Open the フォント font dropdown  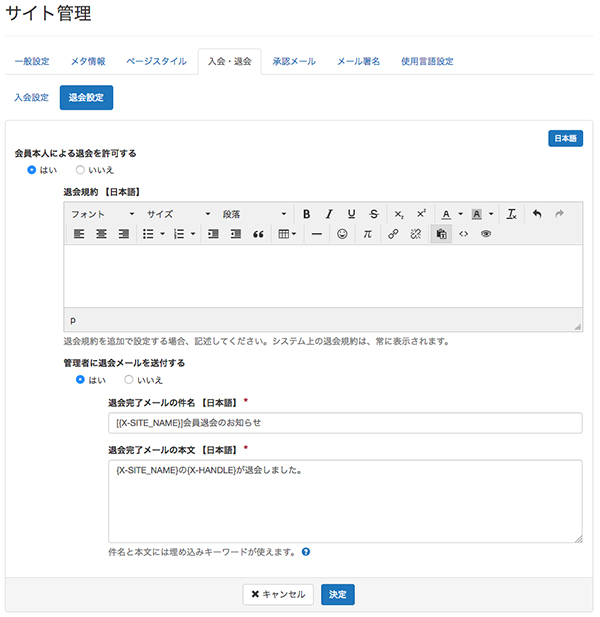(x=102, y=214)
